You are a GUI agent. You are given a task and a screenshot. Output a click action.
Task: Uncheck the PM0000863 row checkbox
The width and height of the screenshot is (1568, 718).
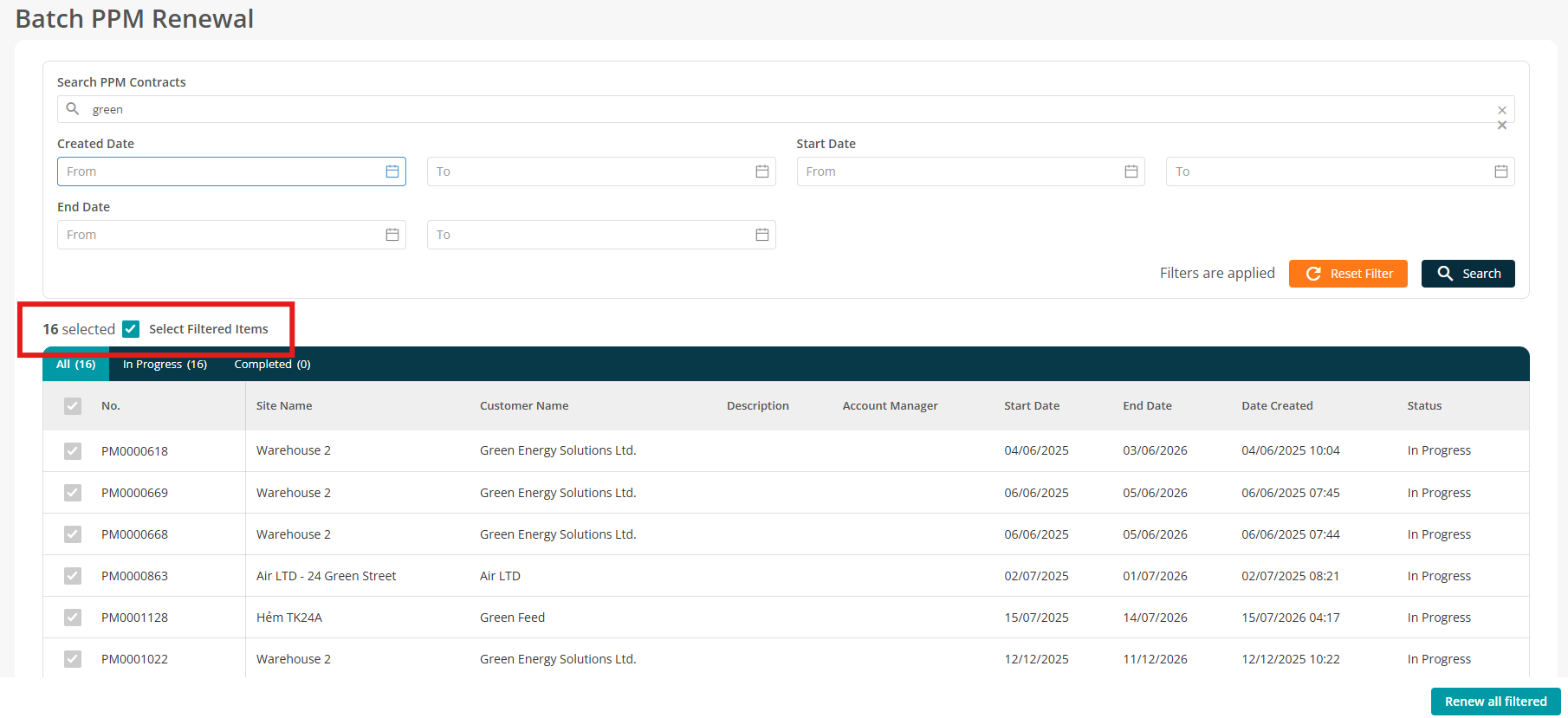pyautogui.click(x=73, y=576)
